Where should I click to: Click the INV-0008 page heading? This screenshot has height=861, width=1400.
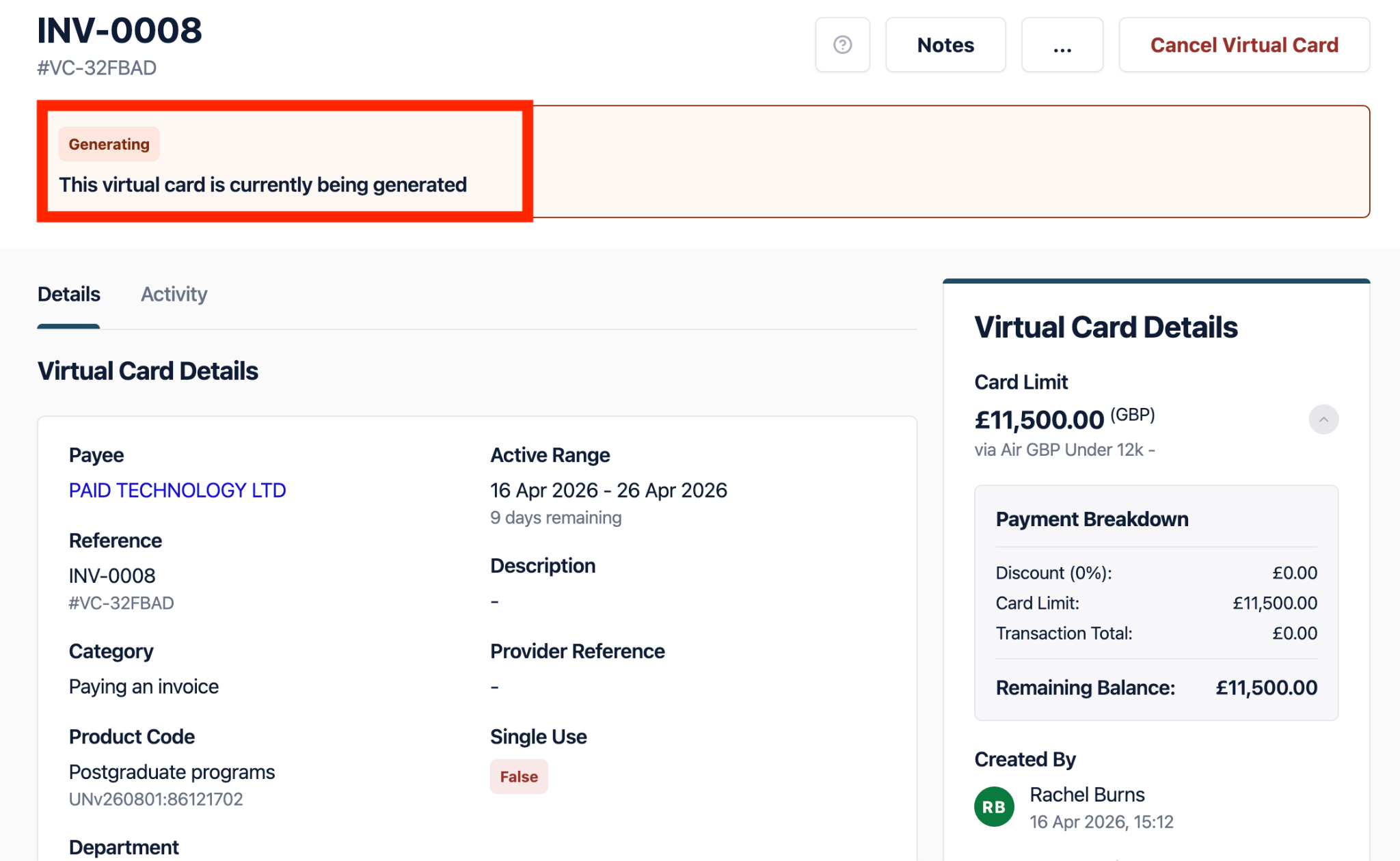[120, 31]
